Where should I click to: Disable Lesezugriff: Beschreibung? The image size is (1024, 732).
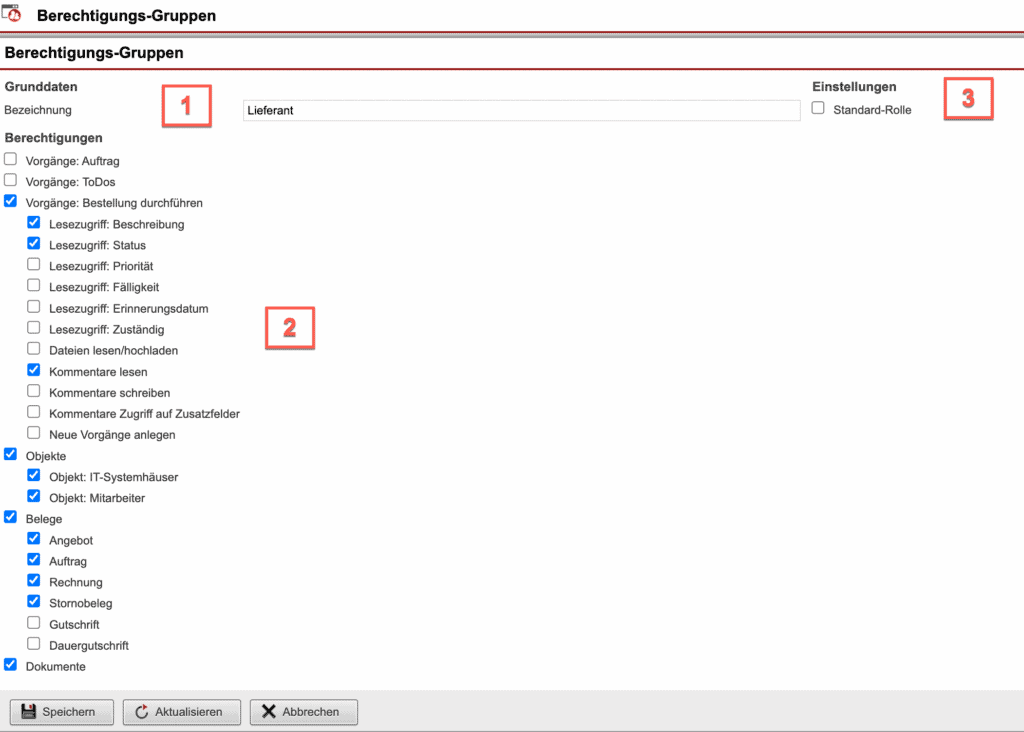tap(33, 223)
